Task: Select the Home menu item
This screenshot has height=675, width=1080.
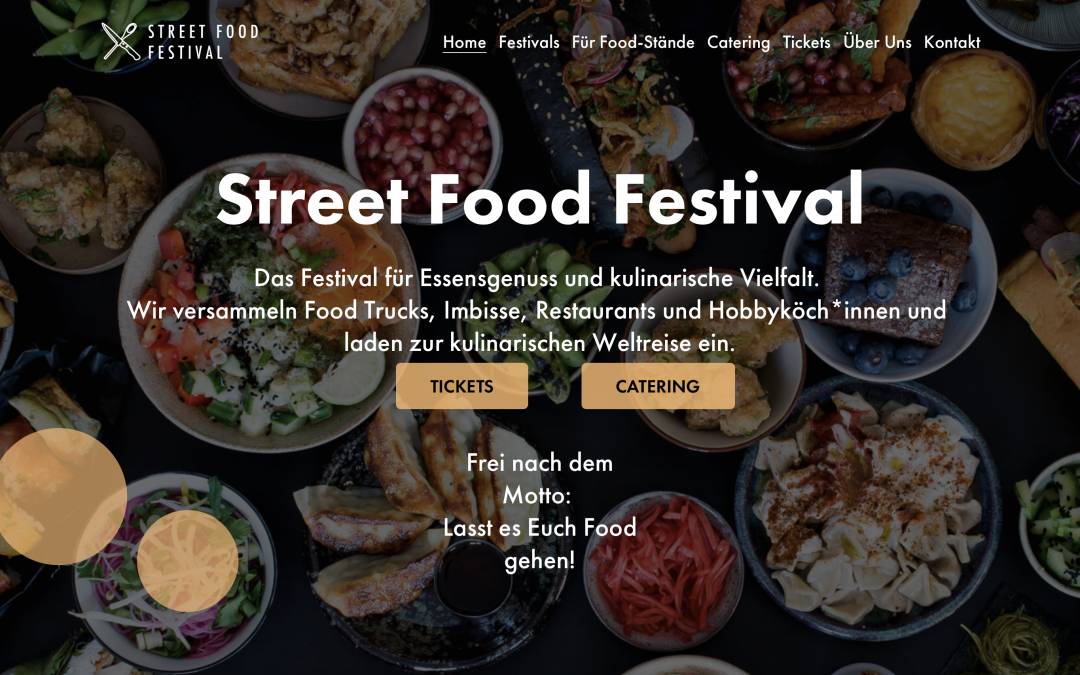Action: pos(464,42)
